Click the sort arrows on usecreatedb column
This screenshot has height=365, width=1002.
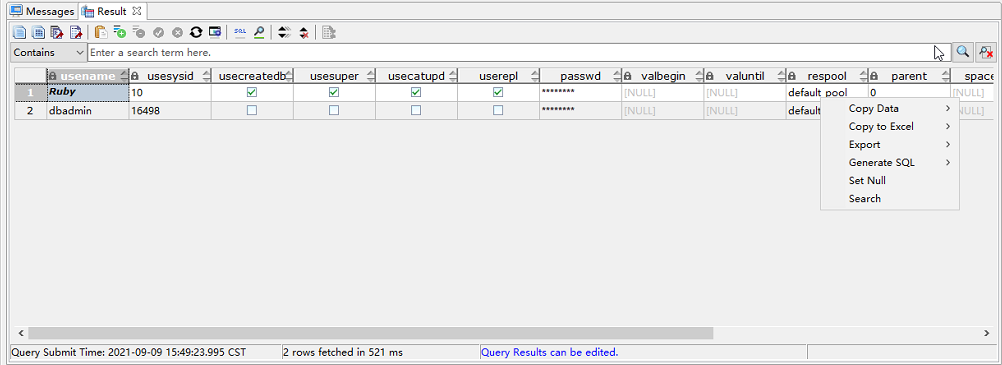[x=288, y=76]
